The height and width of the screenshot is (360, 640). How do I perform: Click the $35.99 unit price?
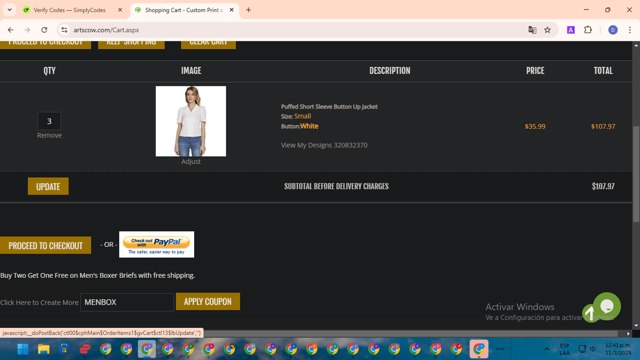[x=535, y=127]
